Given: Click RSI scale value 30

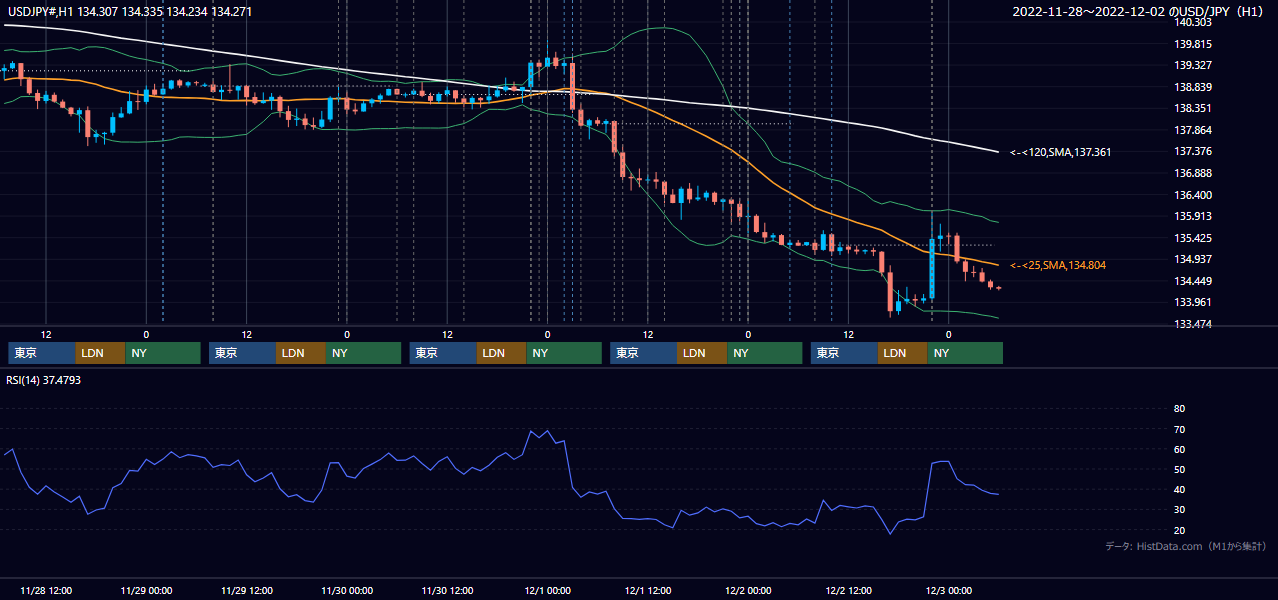Looking at the screenshot, I should click(1179, 510).
